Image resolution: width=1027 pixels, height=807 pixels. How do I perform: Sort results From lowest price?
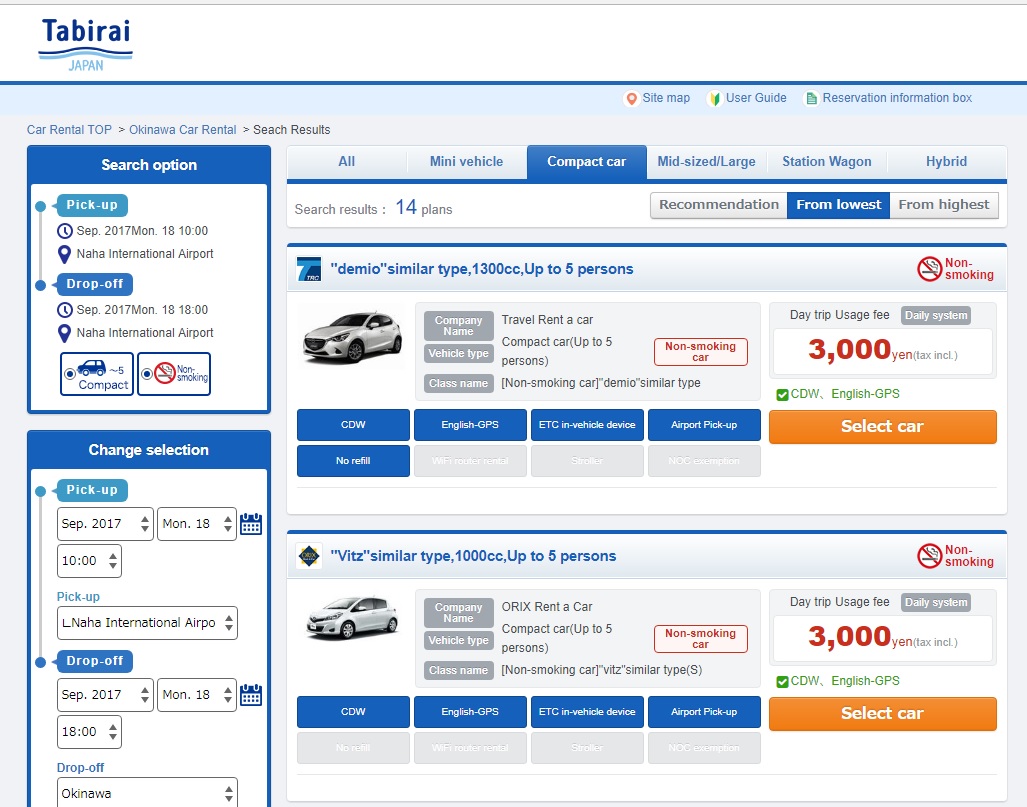[x=838, y=205]
